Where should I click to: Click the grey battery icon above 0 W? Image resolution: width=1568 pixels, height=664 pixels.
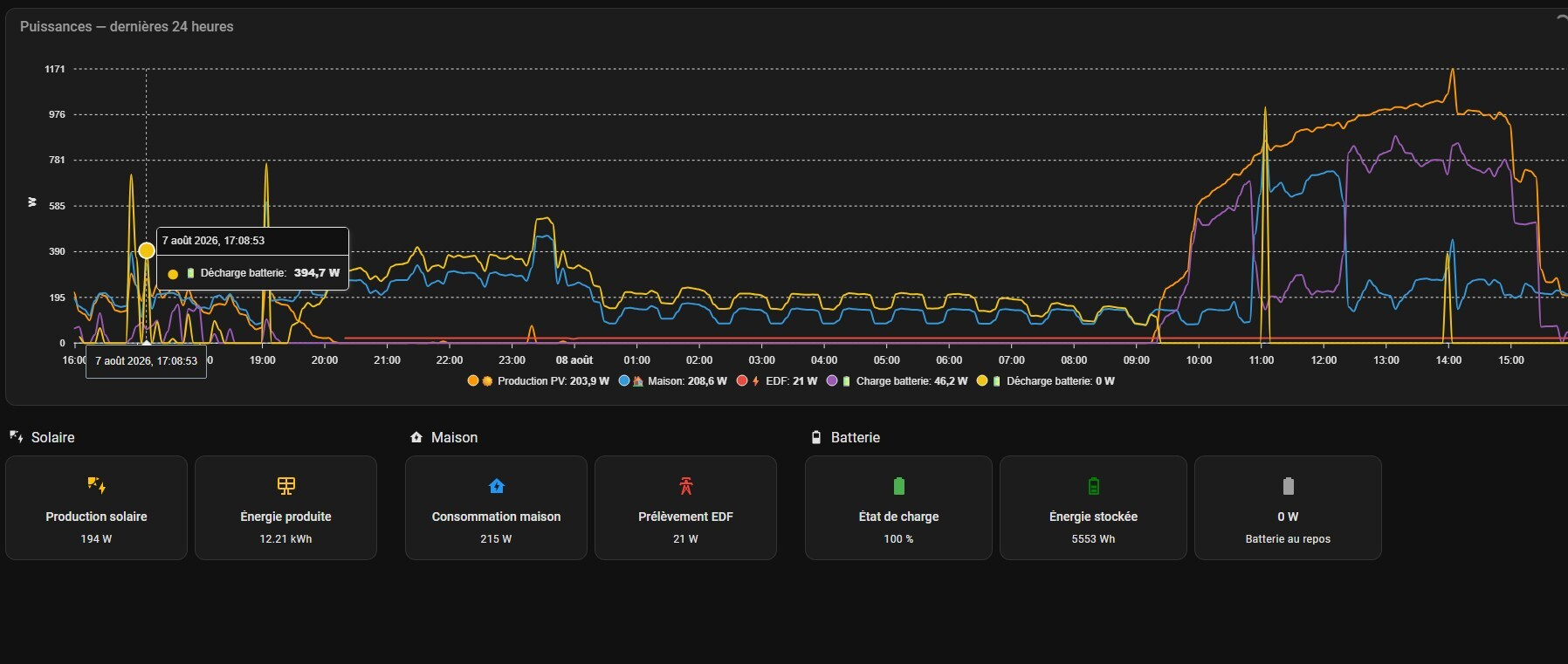[1288, 486]
